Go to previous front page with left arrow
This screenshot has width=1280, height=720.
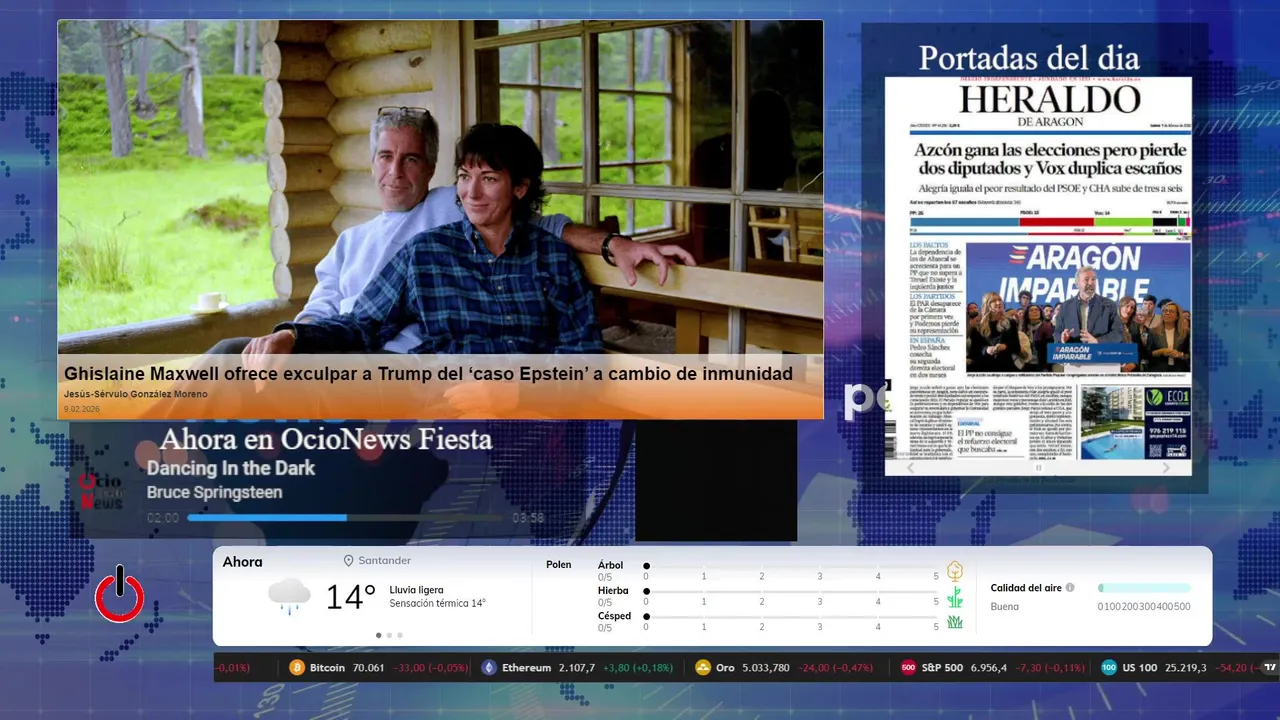click(x=910, y=467)
